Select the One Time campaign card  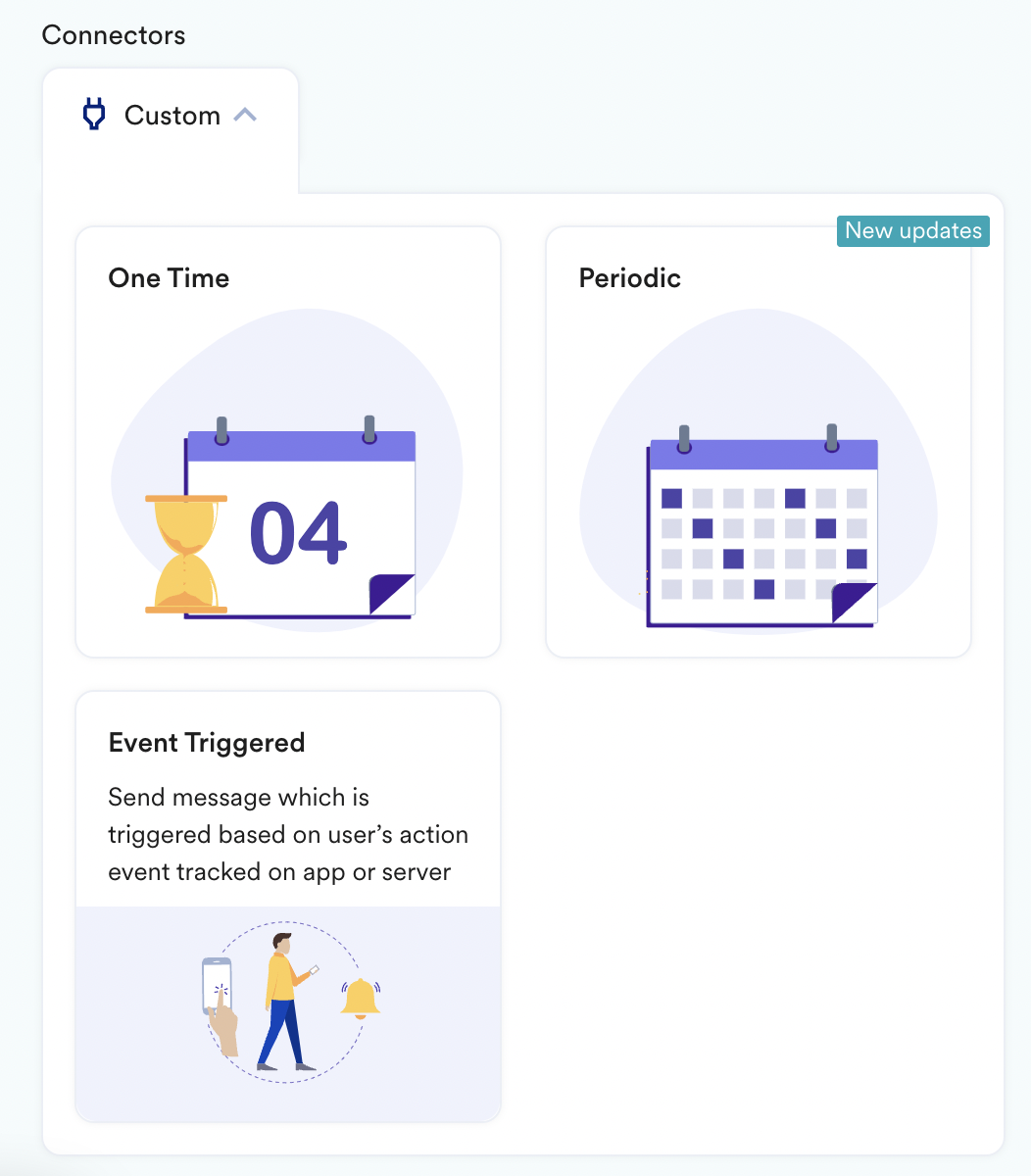tap(288, 442)
